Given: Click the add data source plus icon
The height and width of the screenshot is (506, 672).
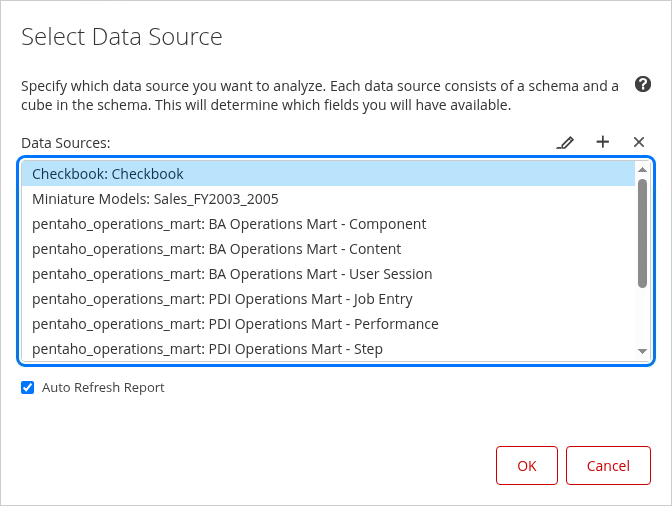Looking at the screenshot, I should click(603, 142).
